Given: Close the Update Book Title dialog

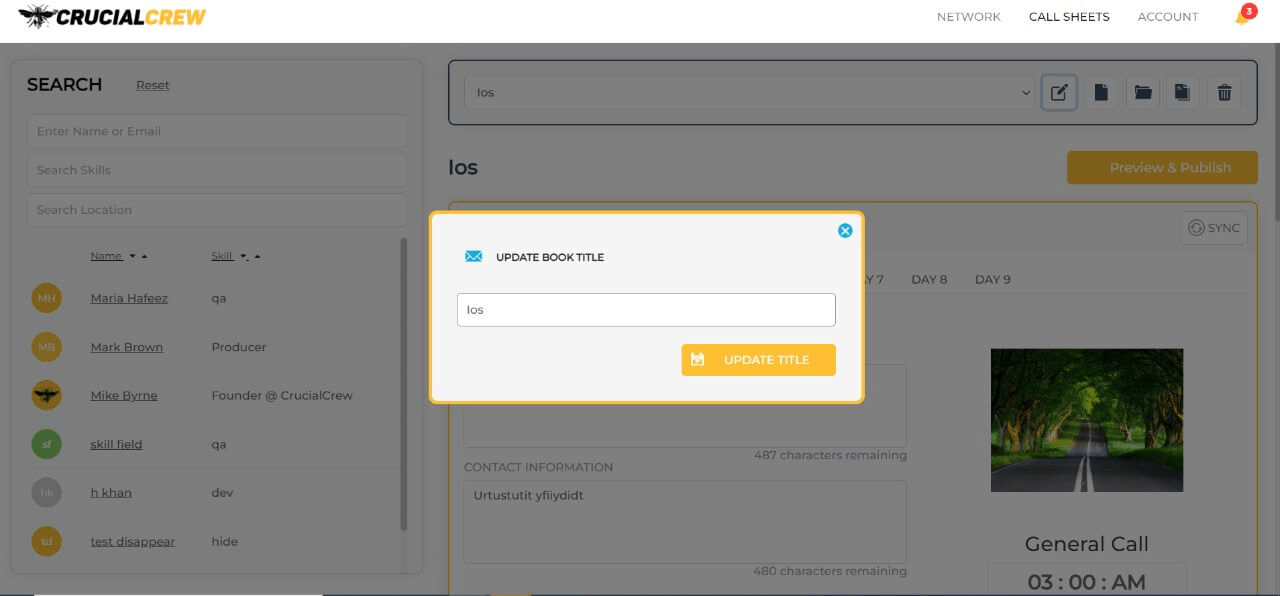Looking at the screenshot, I should (845, 231).
